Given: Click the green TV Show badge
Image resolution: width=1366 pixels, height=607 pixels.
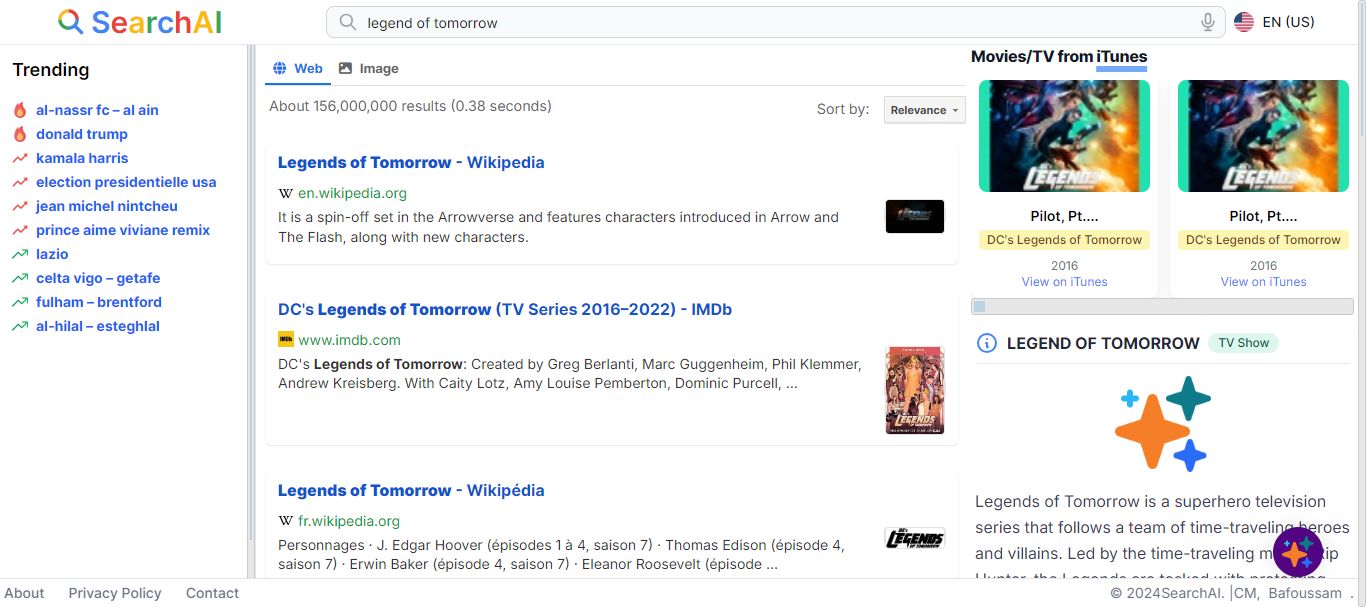Looking at the screenshot, I should point(1243,343).
